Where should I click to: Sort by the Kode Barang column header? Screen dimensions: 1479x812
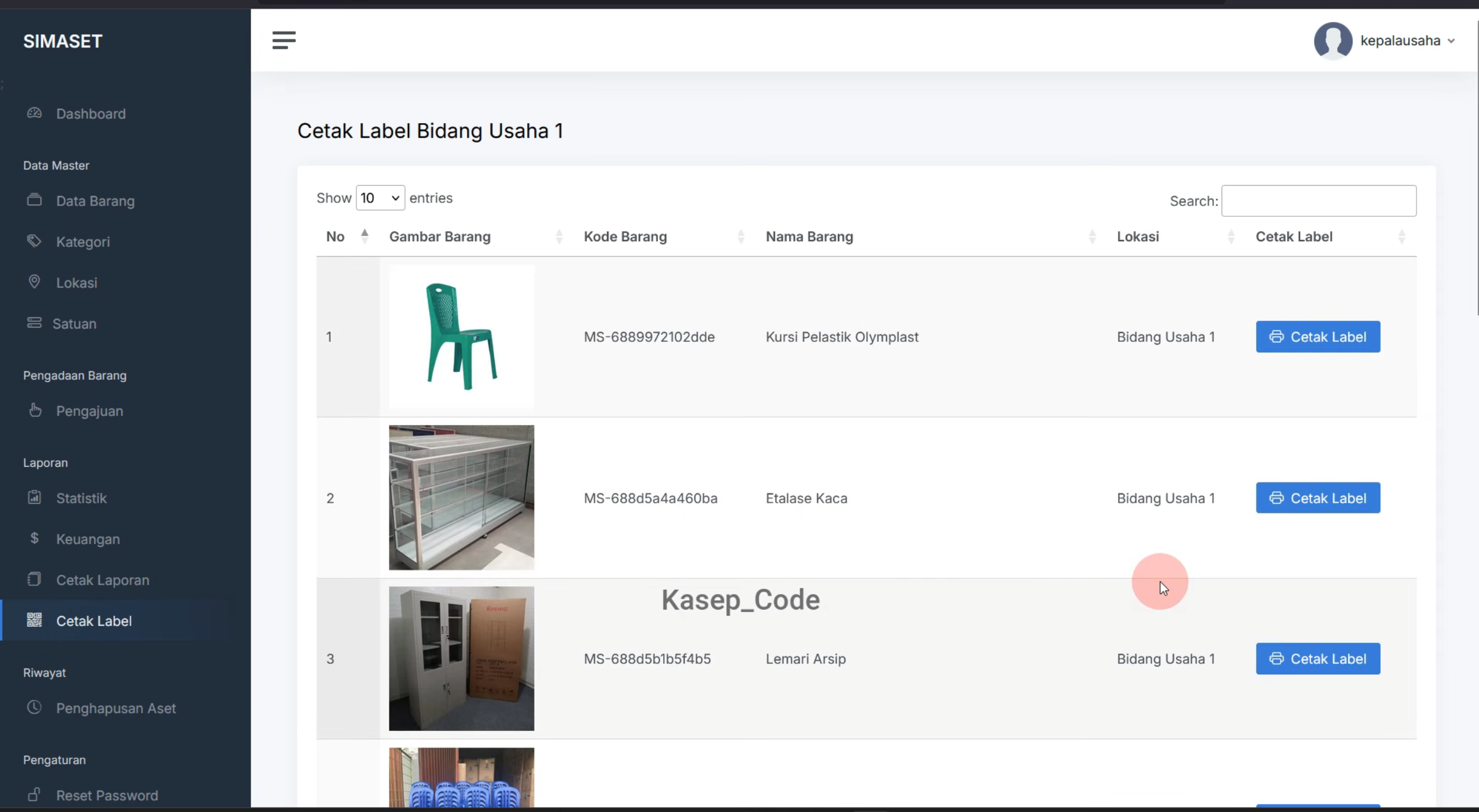pyautogui.click(x=664, y=237)
